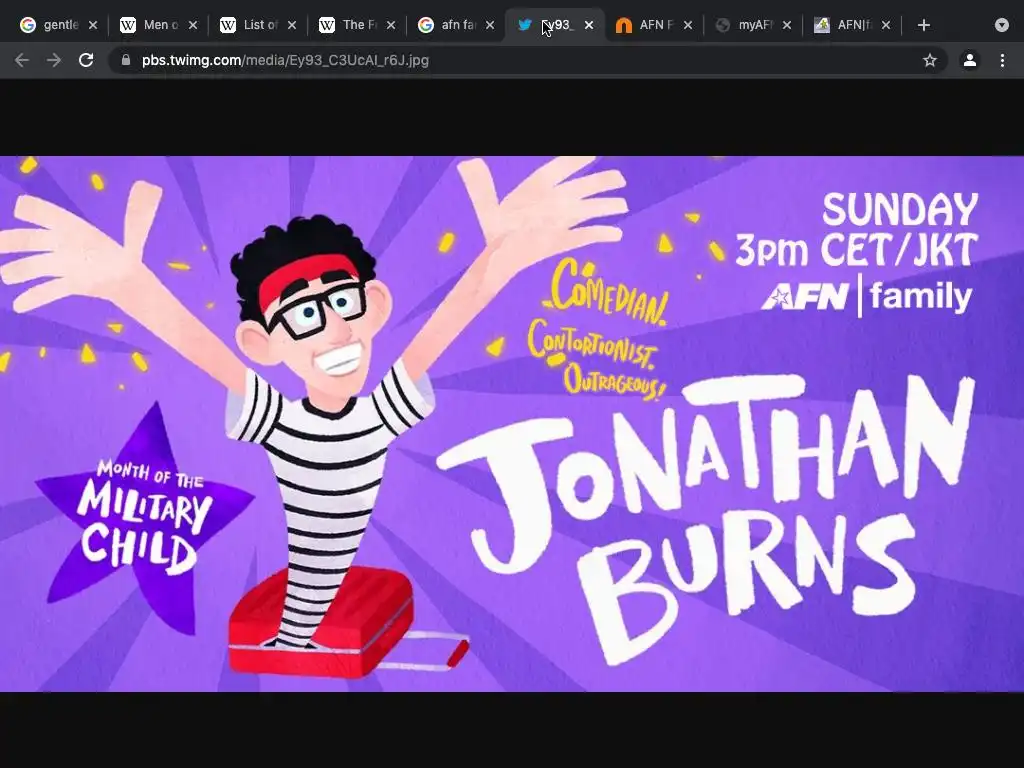Viewport: 1024px width, 768px height.
Task: View site info via the lock icon
Action: pyautogui.click(x=126, y=60)
